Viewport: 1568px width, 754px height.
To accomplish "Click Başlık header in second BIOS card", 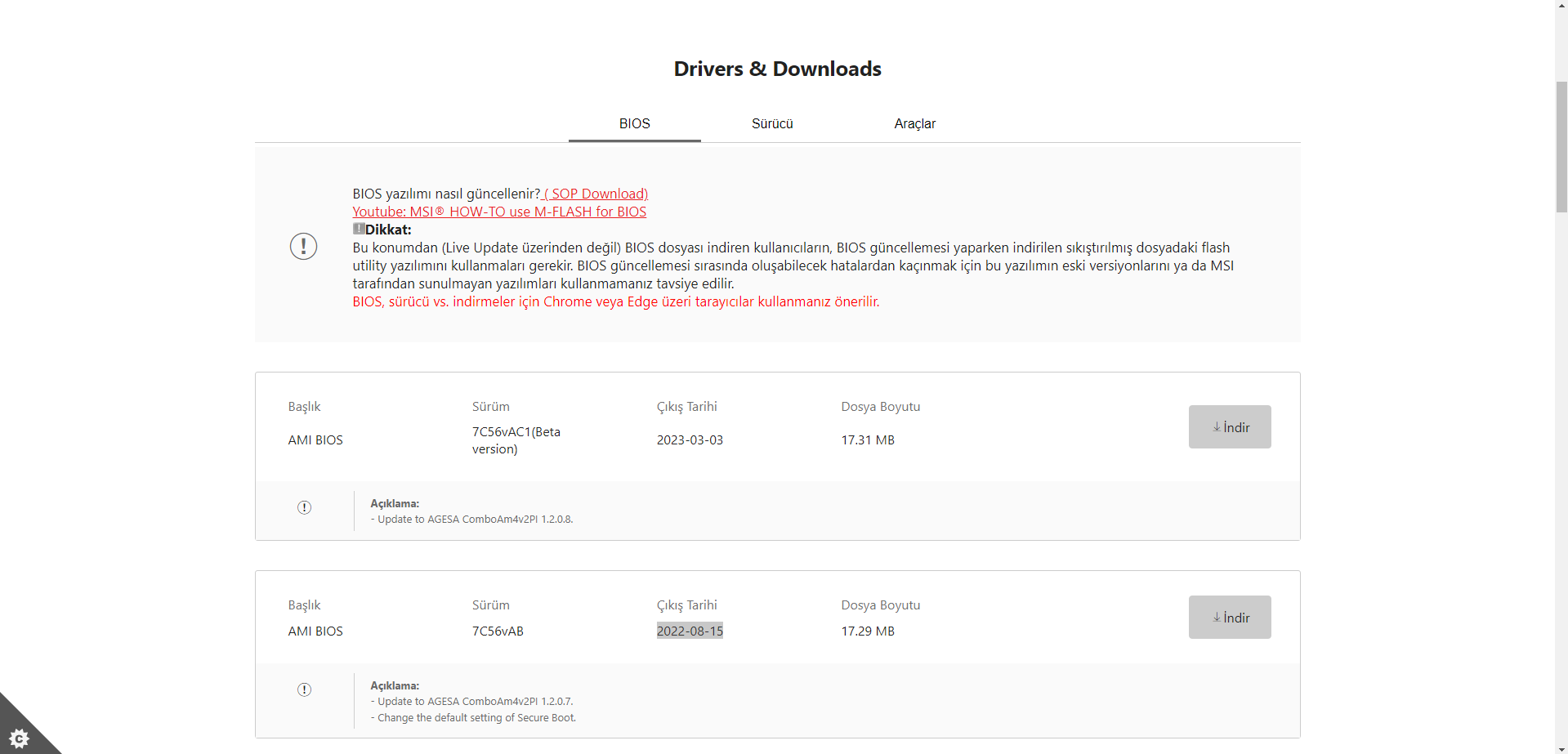I will click(304, 605).
